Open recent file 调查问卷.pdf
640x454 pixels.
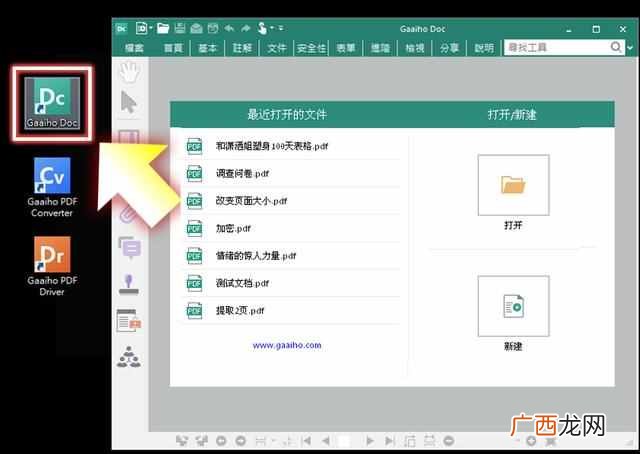click(x=291, y=174)
